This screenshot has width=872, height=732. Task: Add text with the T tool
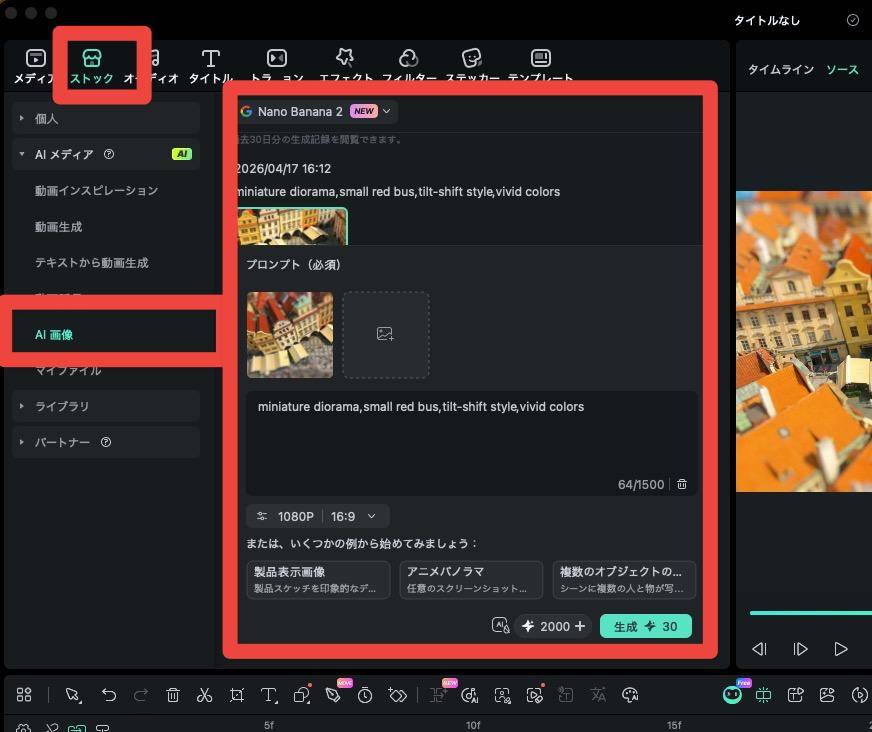click(269, 695)
